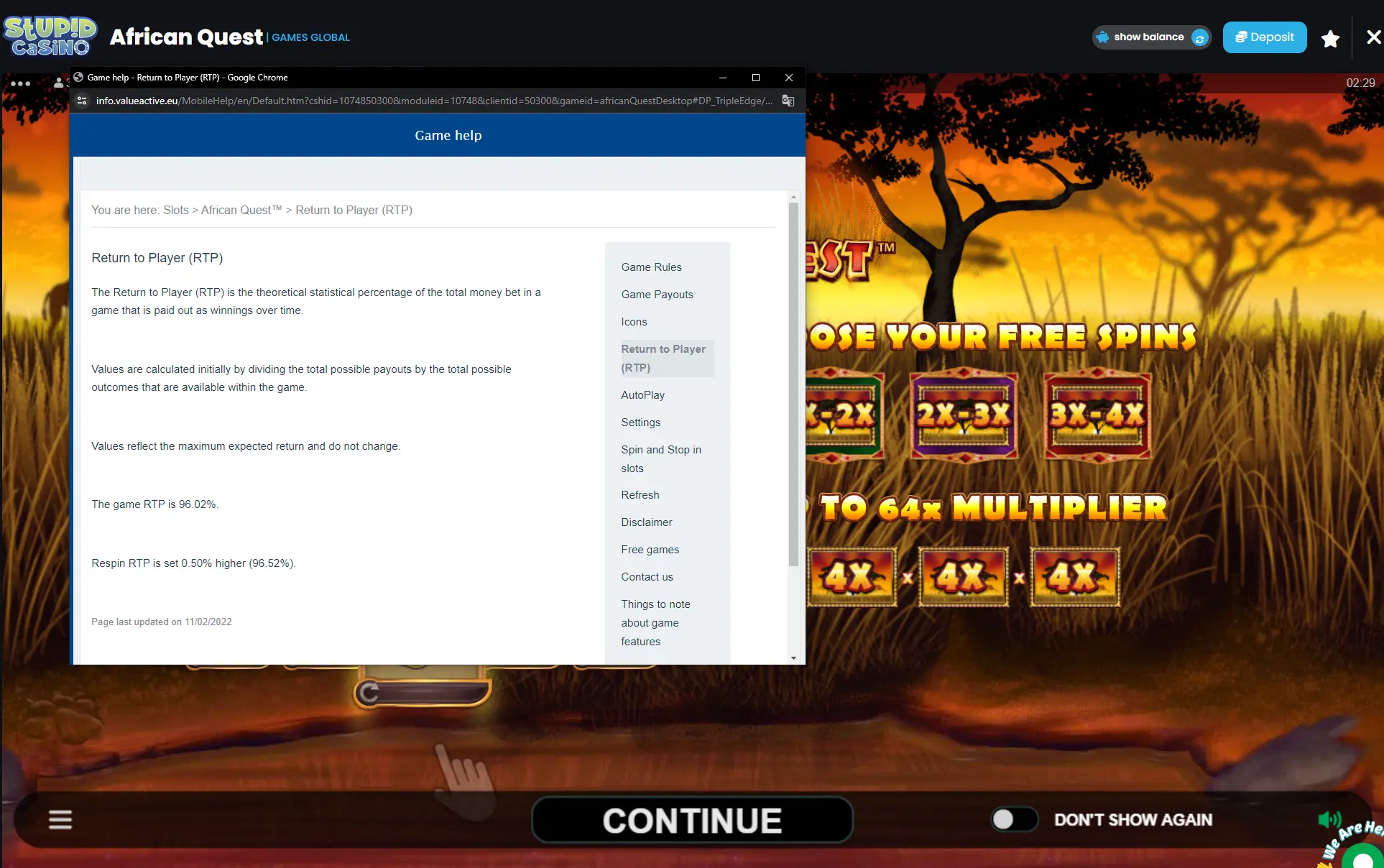Select Return to Player (RTP) sidebar item
Image resolution: width=1384 pixels, height=868 pixels.
click(666, 358)
